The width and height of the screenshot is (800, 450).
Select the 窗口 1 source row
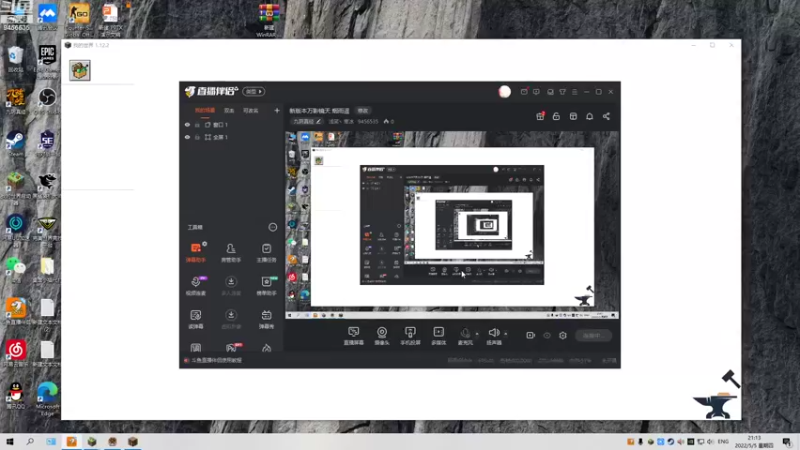(x=232, y=124)
